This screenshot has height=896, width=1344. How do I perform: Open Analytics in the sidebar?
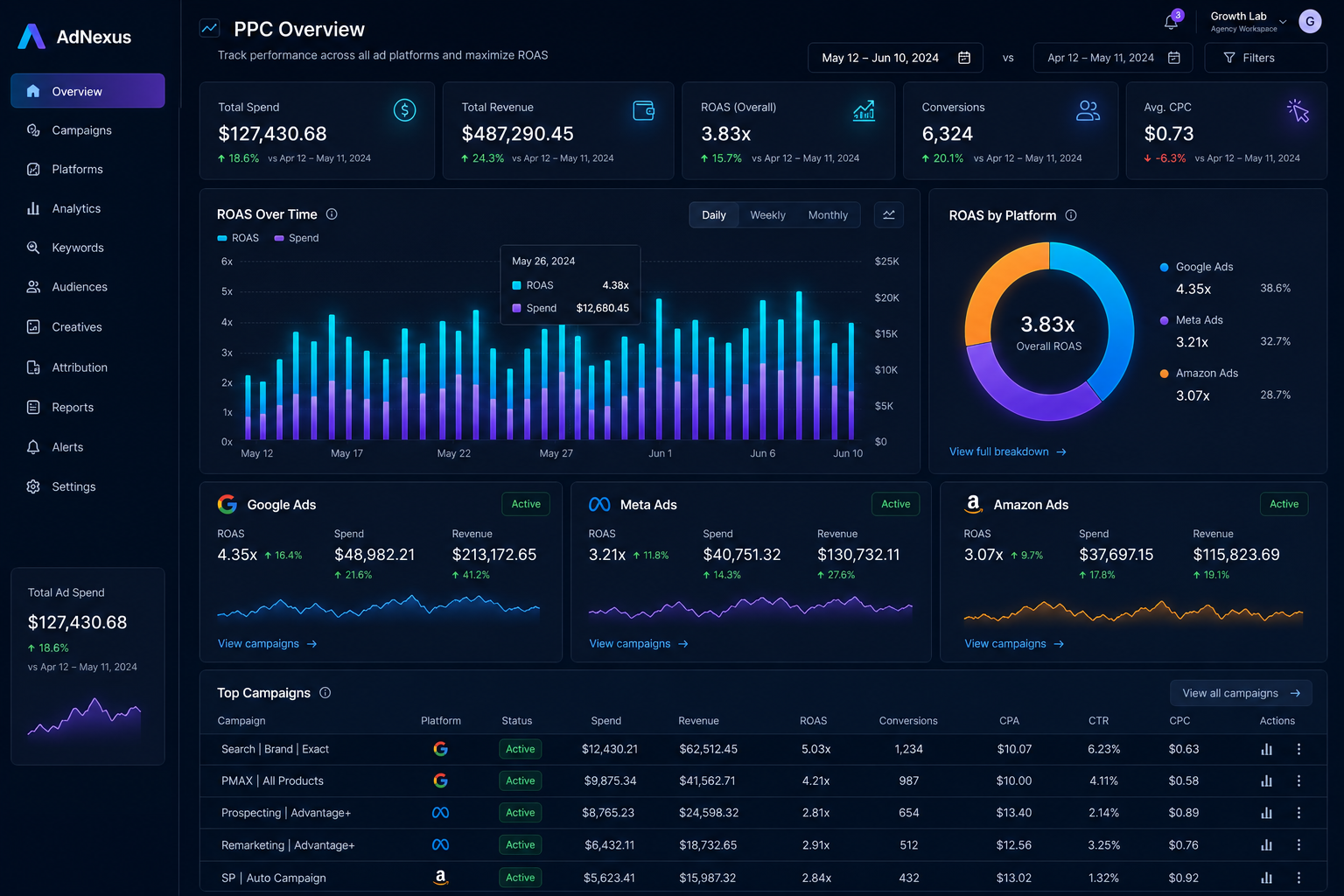(x=87, y=208)
